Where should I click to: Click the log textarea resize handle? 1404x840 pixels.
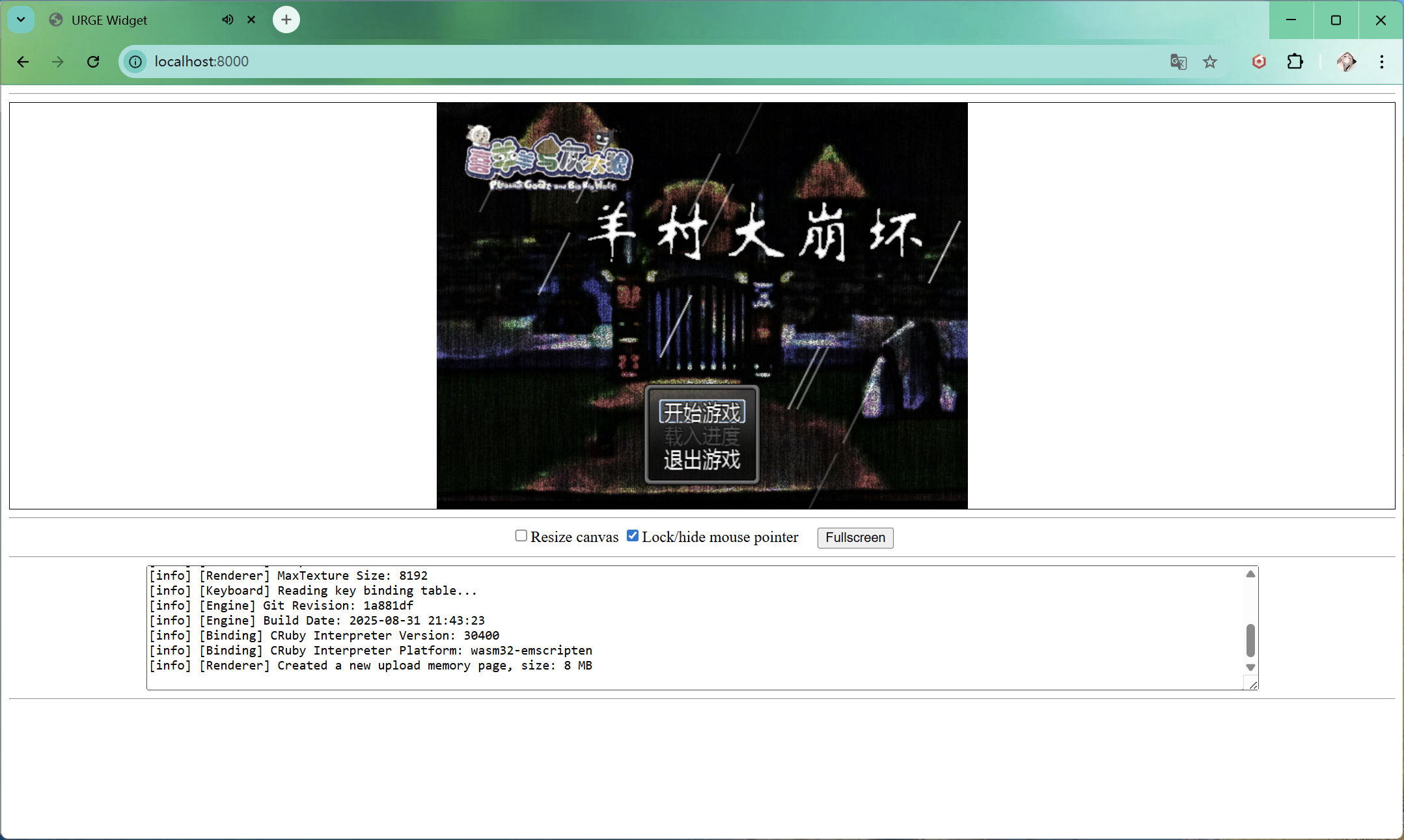point(1252,684)
